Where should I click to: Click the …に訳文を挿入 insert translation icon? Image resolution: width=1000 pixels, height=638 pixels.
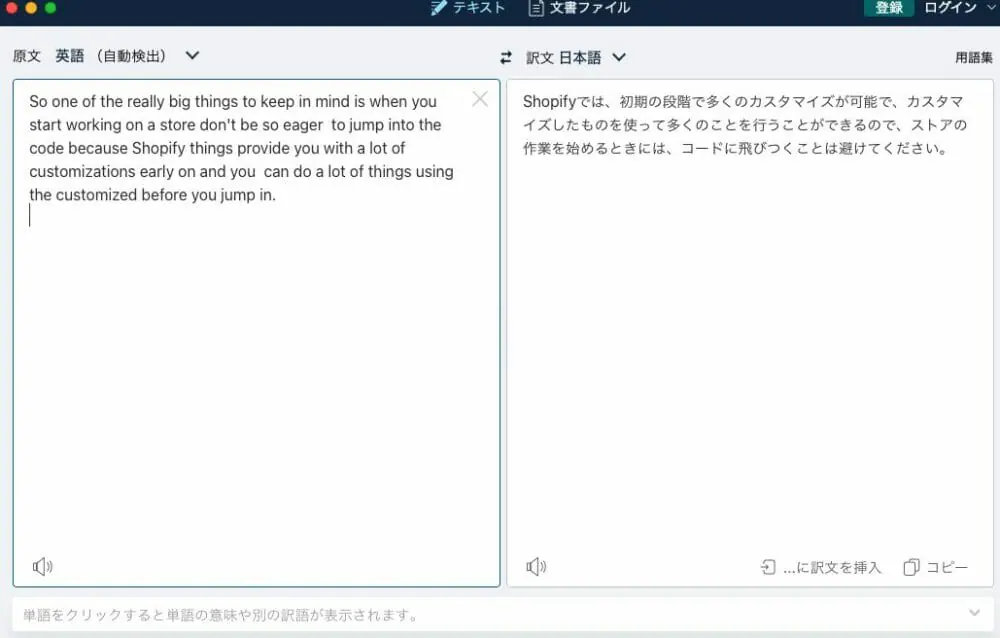[768, 567]
